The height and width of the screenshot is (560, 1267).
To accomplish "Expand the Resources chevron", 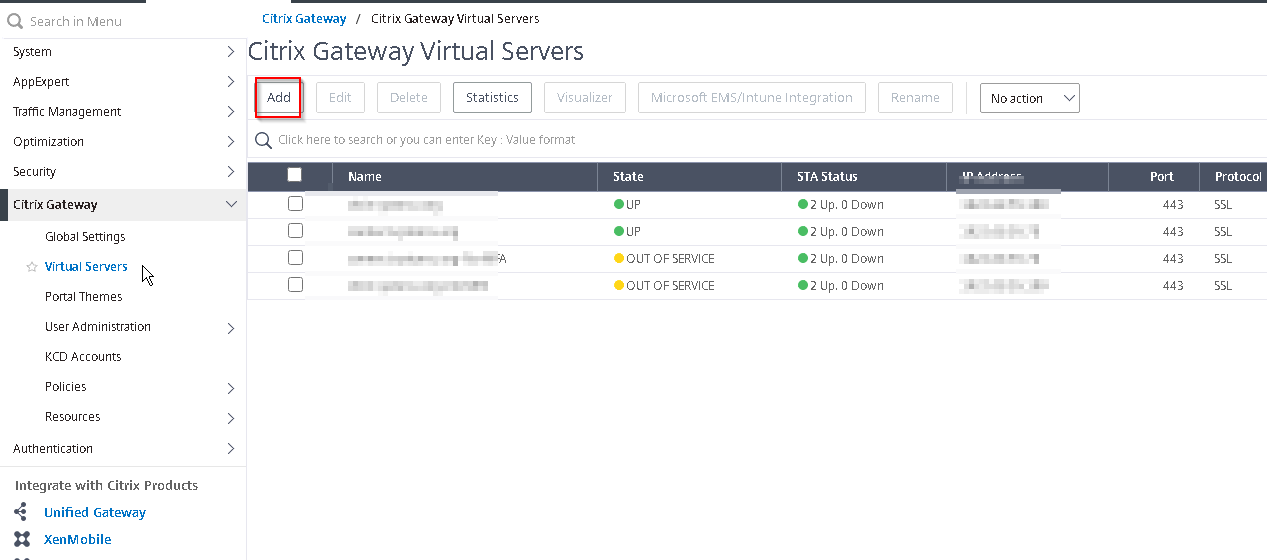I will (x=231, y=418).
